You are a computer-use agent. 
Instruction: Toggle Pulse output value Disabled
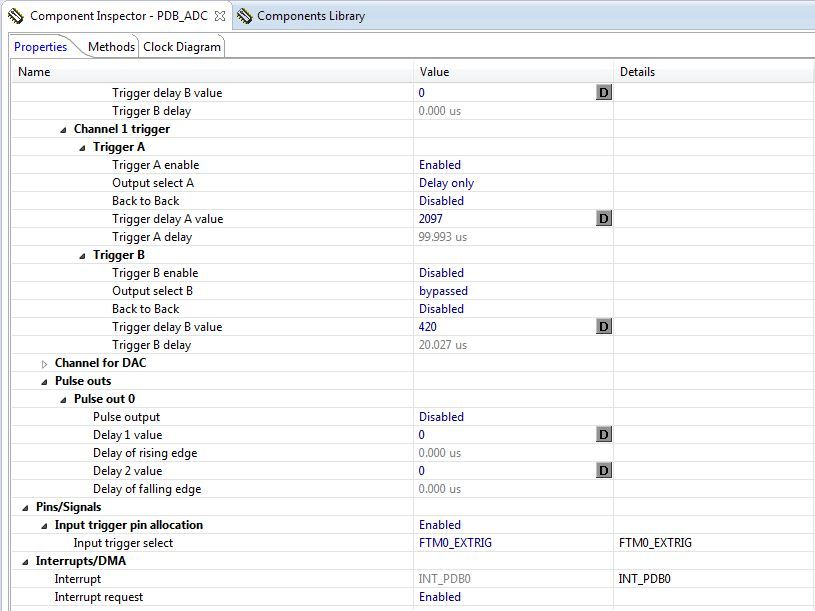[x=441, y=417]
